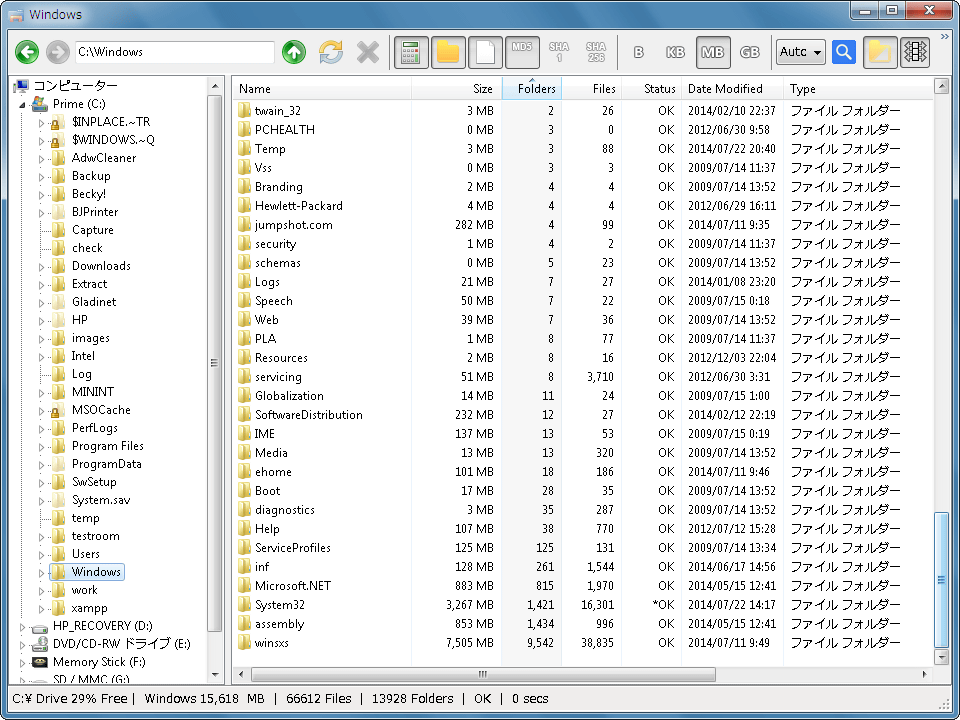The image size is (960, 720).
Task: Sort by Size column header
Action: [x=456, y=89]
